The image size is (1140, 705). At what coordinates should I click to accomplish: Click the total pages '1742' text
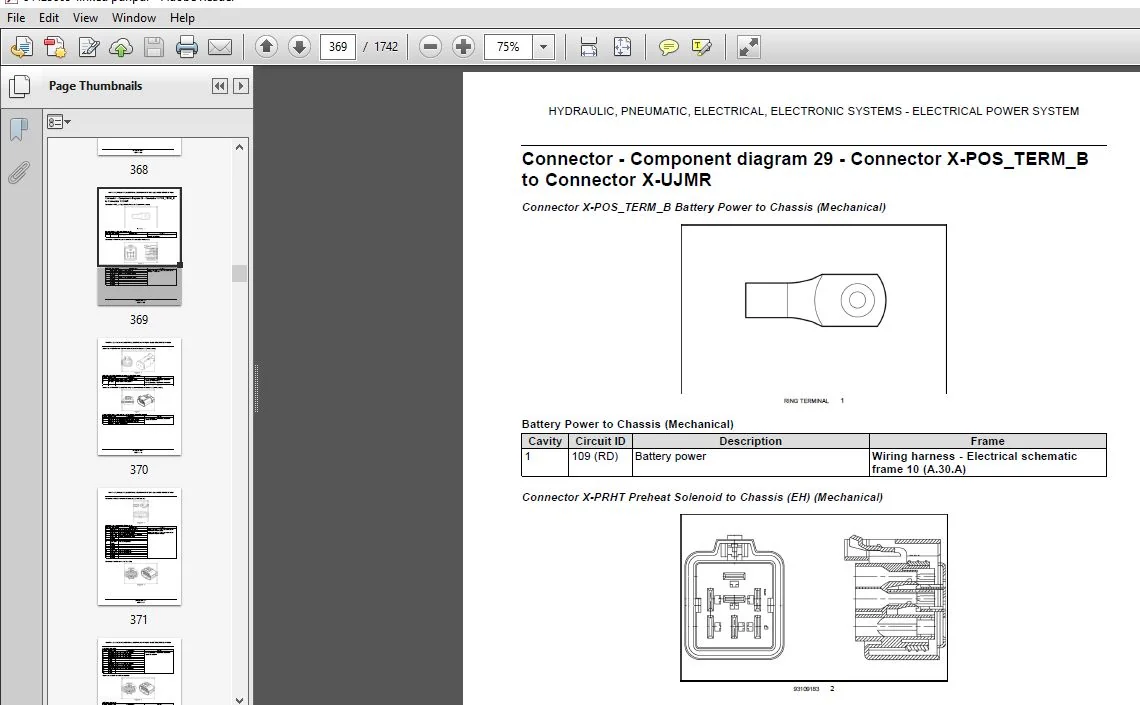click(386, 47)
